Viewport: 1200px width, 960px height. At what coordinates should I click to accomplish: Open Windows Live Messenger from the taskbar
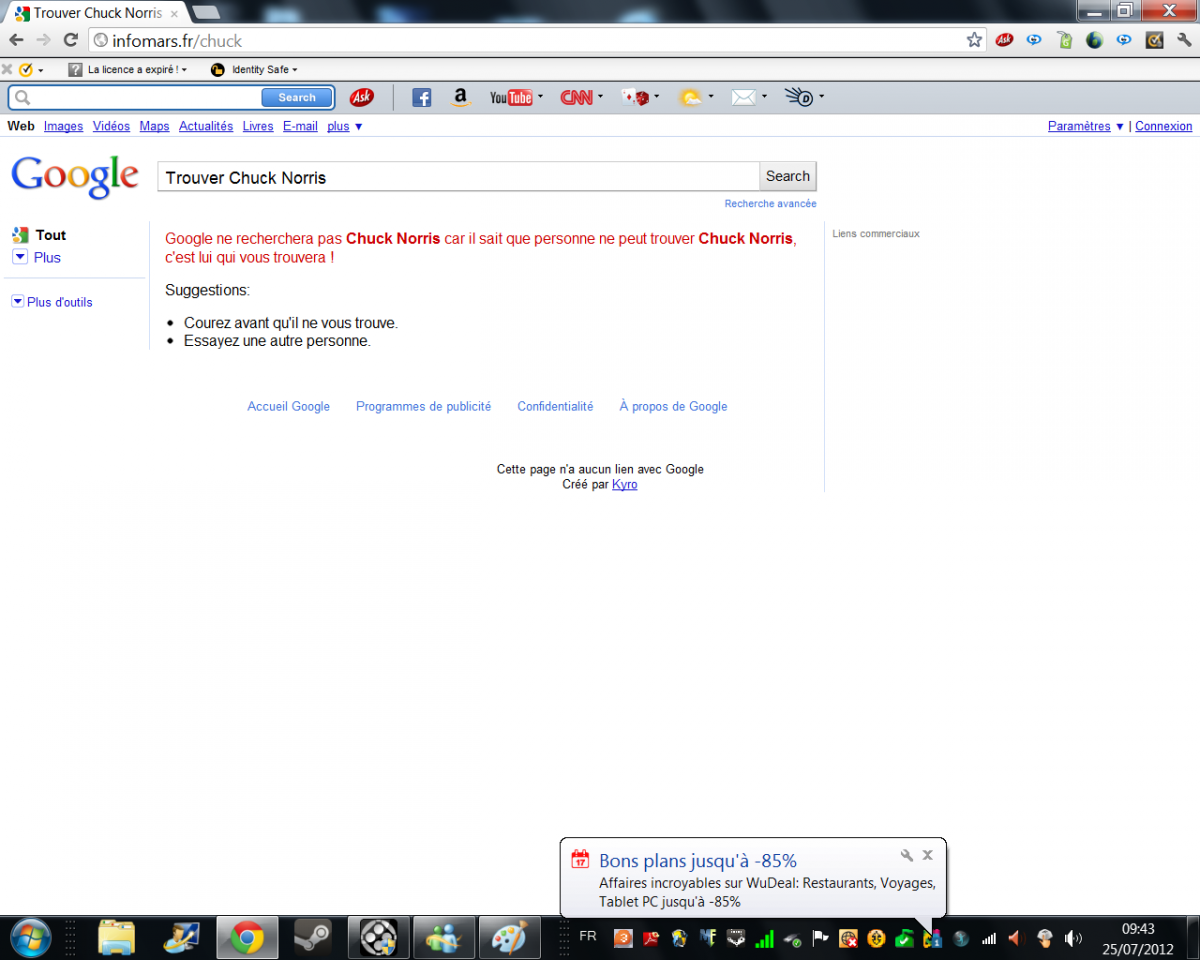point(443,938)
